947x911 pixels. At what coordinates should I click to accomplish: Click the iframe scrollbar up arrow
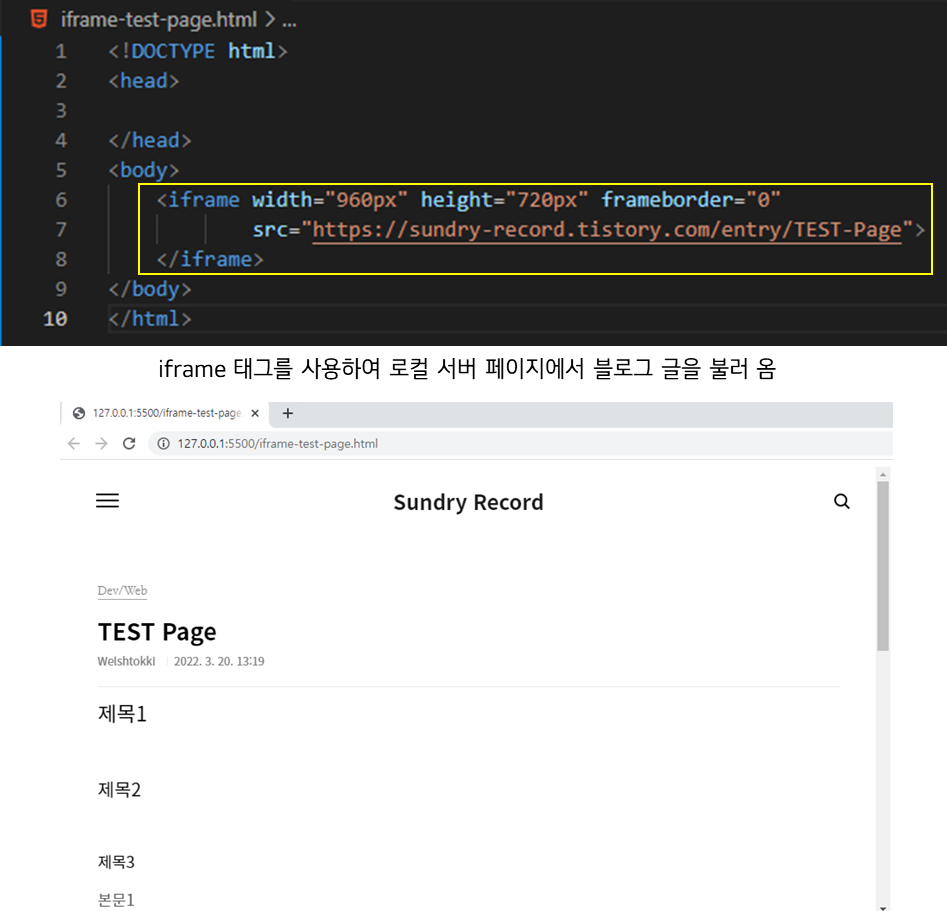883,475
